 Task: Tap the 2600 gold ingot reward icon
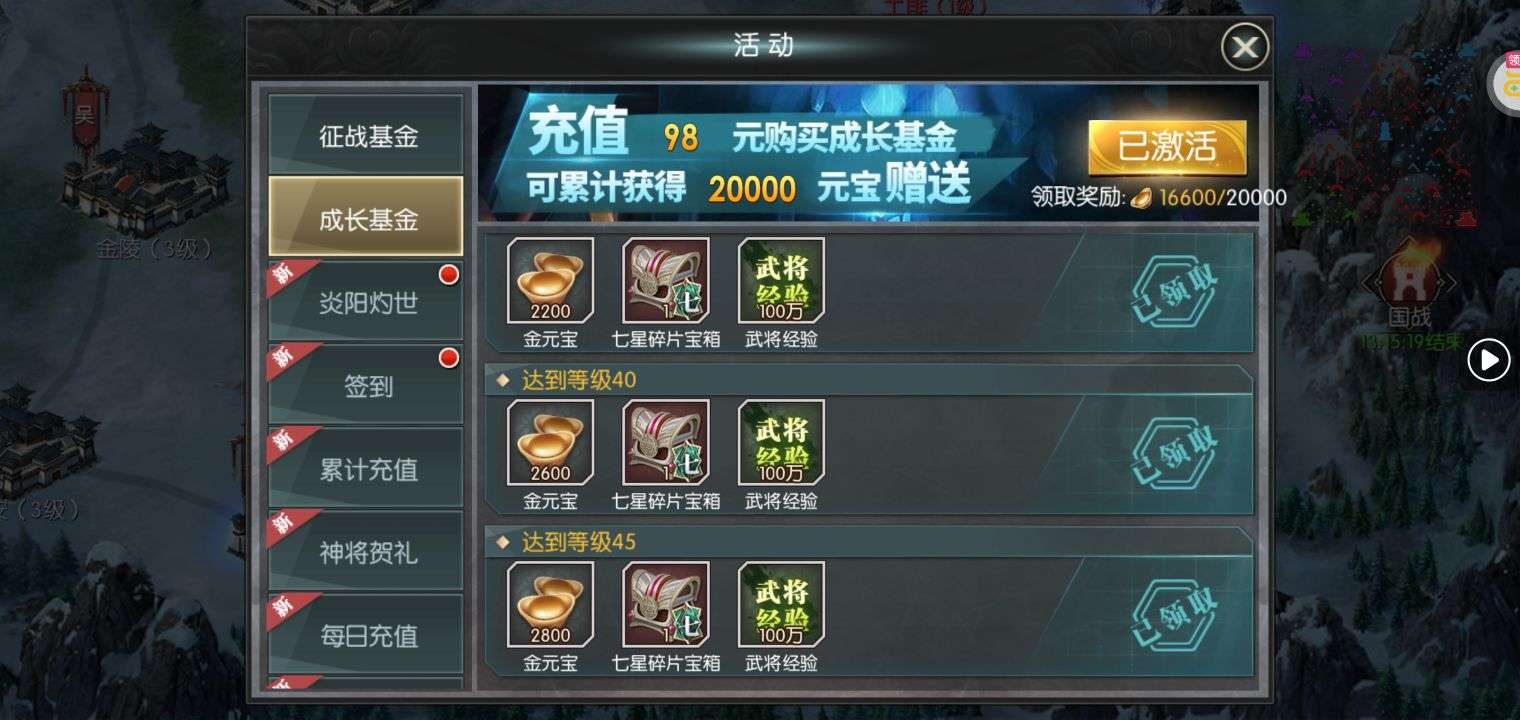550,442
